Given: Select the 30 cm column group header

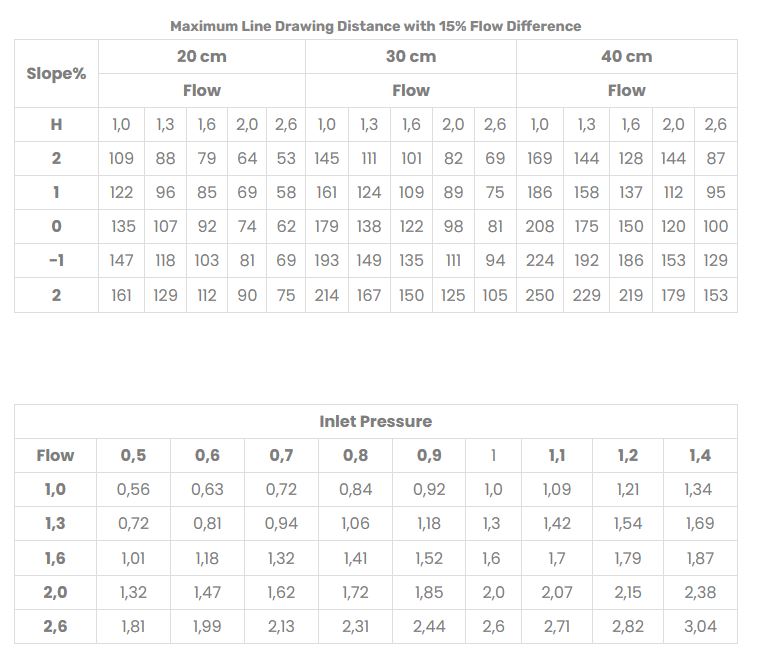Looking at the screenshot, I should [411, 57].
